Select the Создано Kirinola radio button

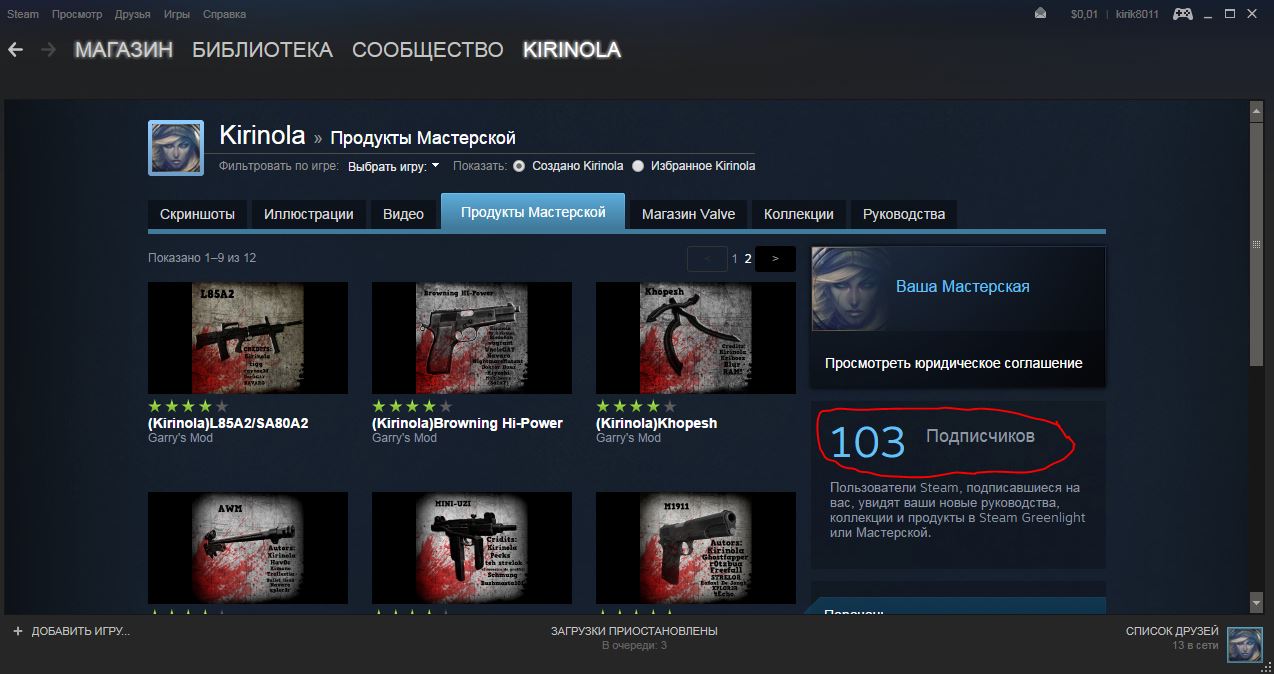coord(518,166)
